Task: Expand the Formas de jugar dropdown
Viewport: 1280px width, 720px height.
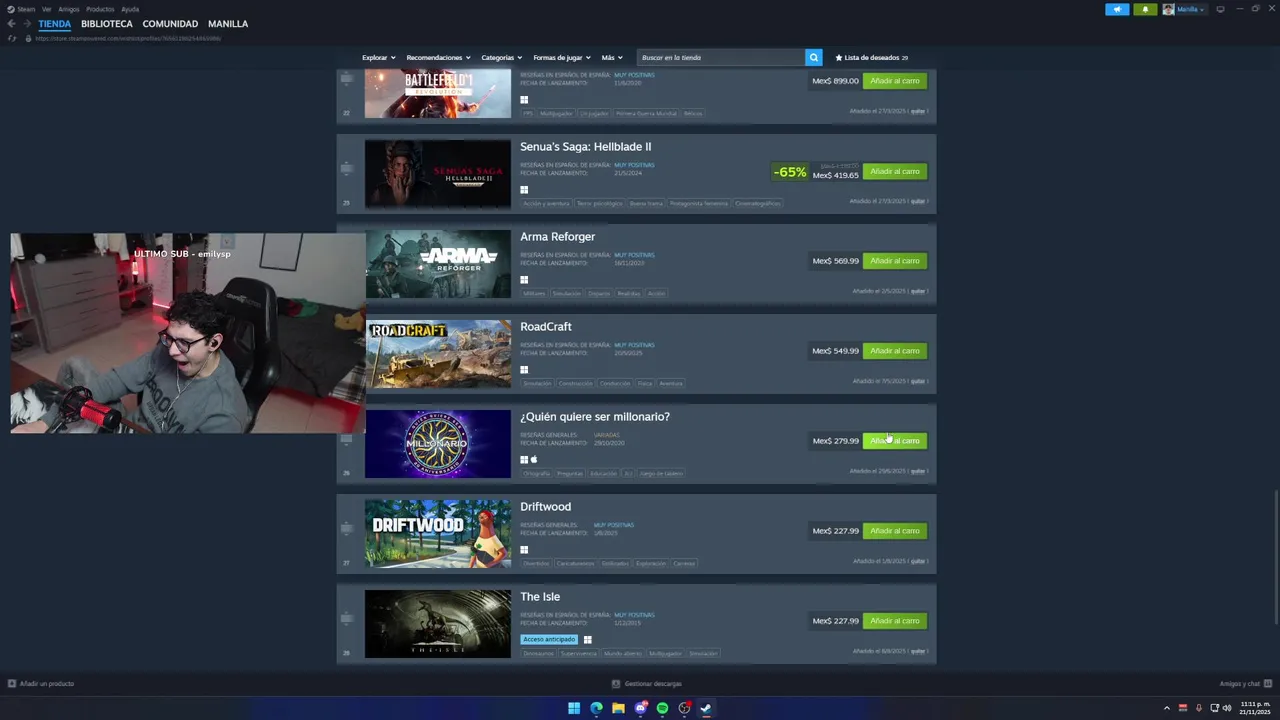Action: pyautogui.click(x=562, y=58)
